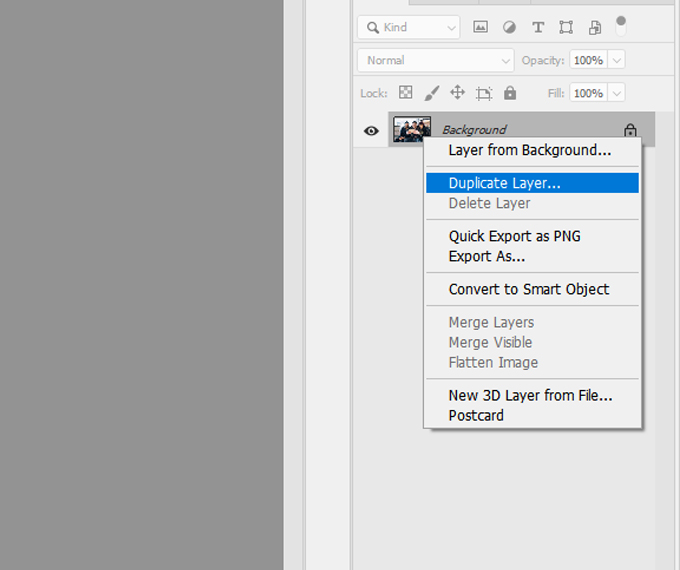Expand the Opacity slider arrow
The width and height of the screenshot is (680, 570).
coord(617,60)
